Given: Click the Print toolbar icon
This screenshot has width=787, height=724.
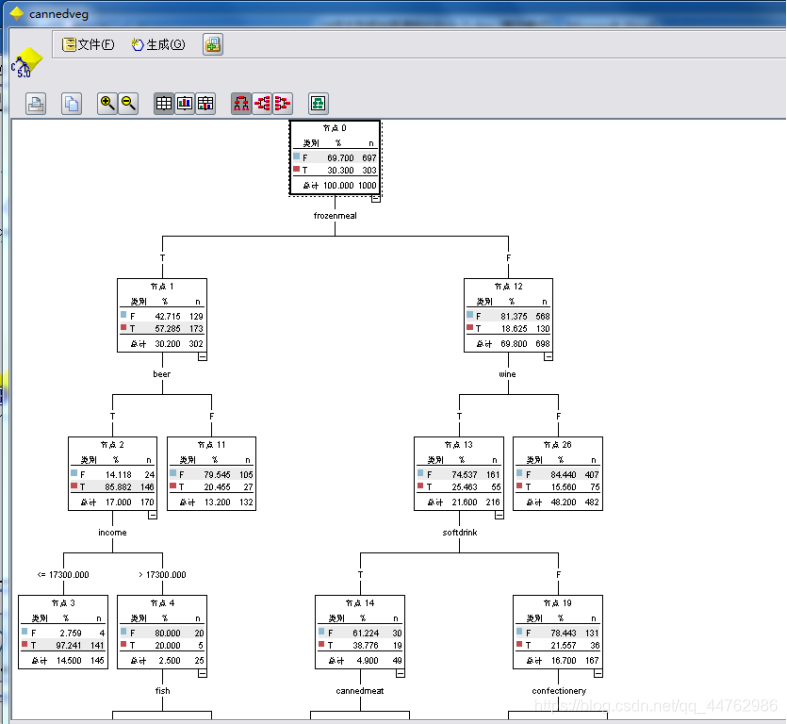Looking at the screenshot, I should [x=36, y=104].
